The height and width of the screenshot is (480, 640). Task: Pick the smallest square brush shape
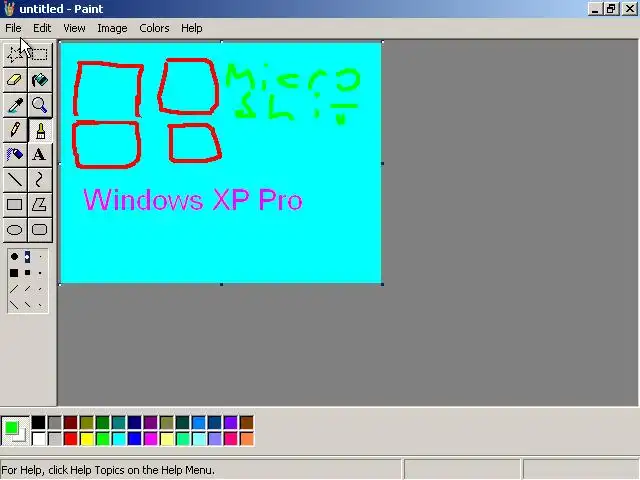click(40, 273)
